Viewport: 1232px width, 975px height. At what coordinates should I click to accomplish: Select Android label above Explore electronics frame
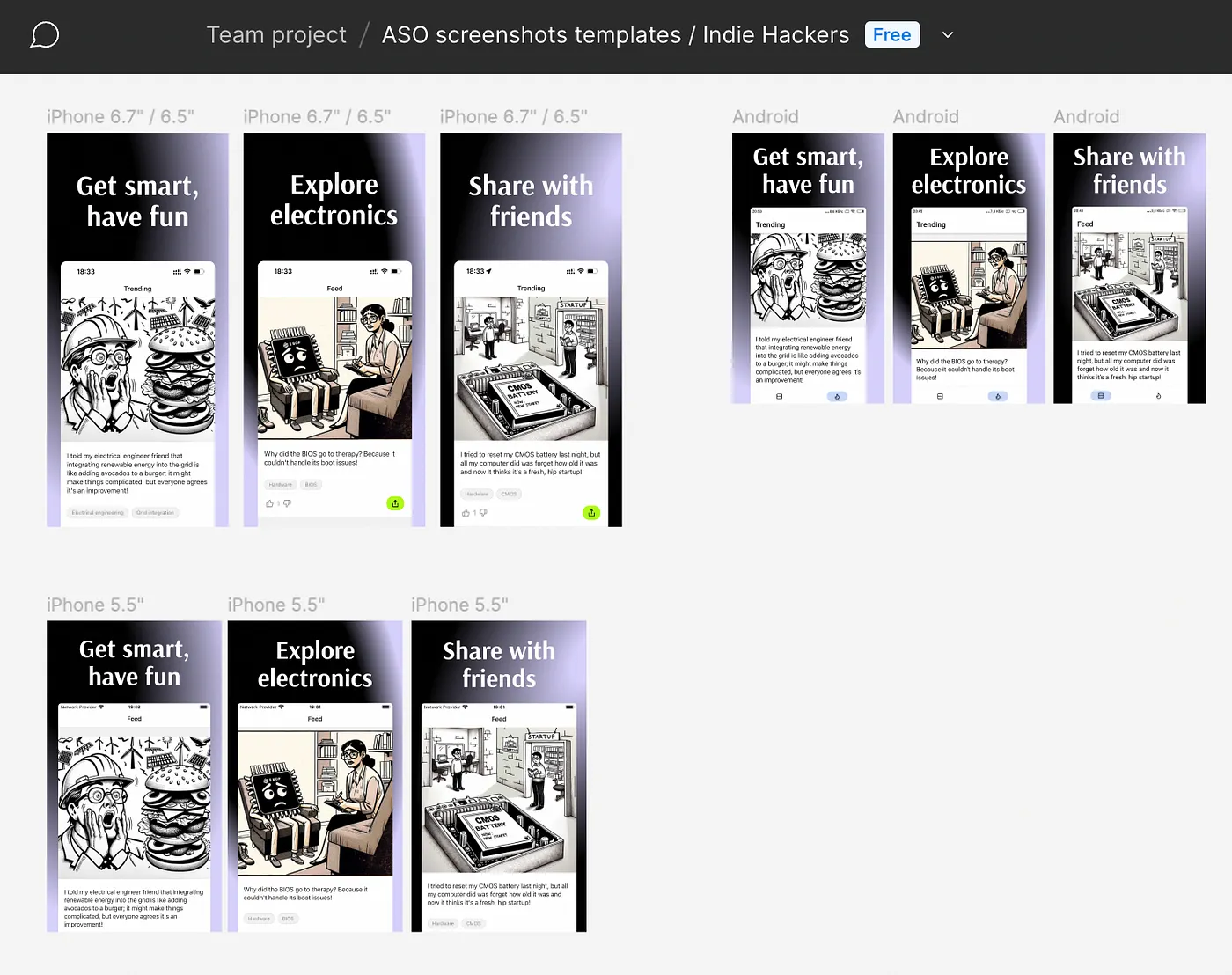[926, 117]
